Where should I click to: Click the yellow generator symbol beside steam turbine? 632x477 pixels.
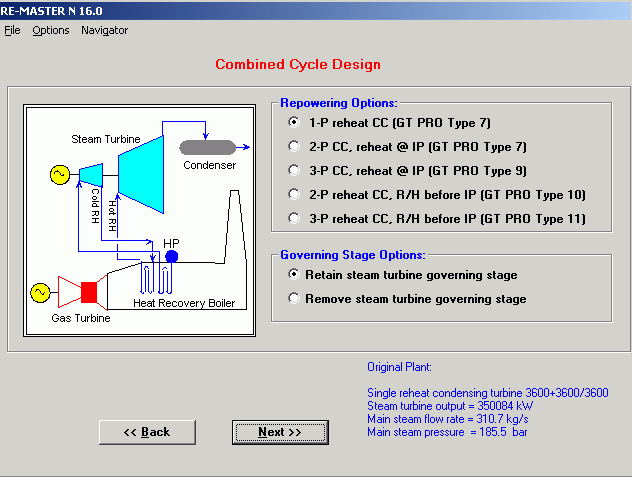[x=60, y=175]
